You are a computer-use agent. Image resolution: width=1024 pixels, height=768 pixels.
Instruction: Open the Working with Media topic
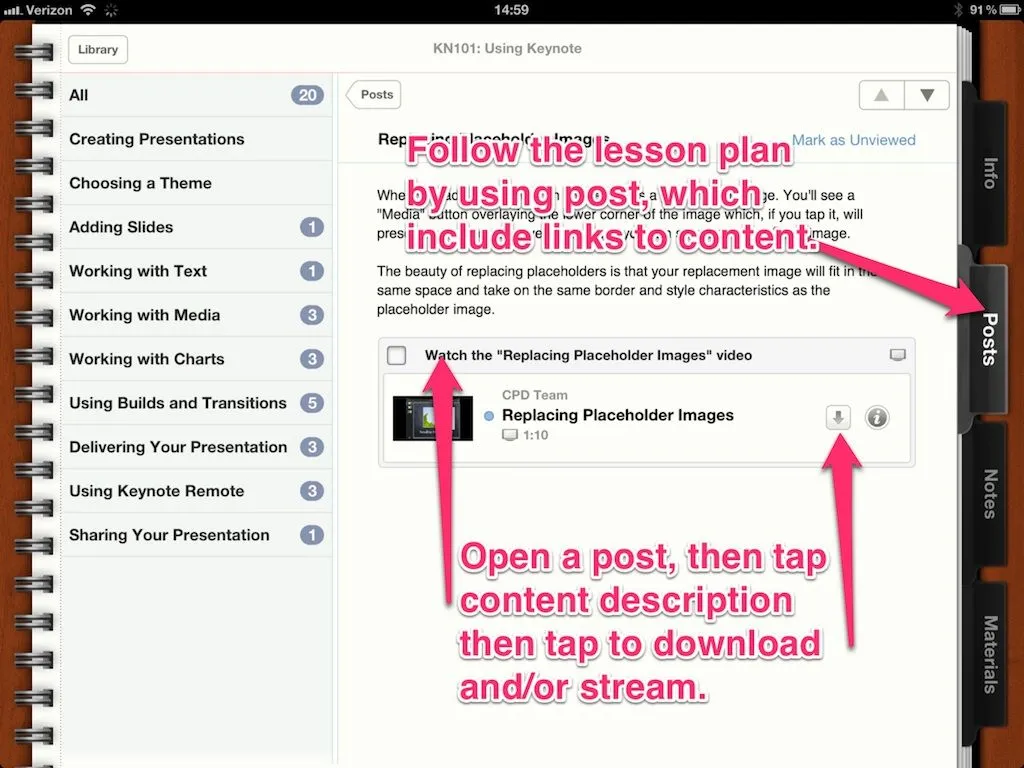point(195,315)
